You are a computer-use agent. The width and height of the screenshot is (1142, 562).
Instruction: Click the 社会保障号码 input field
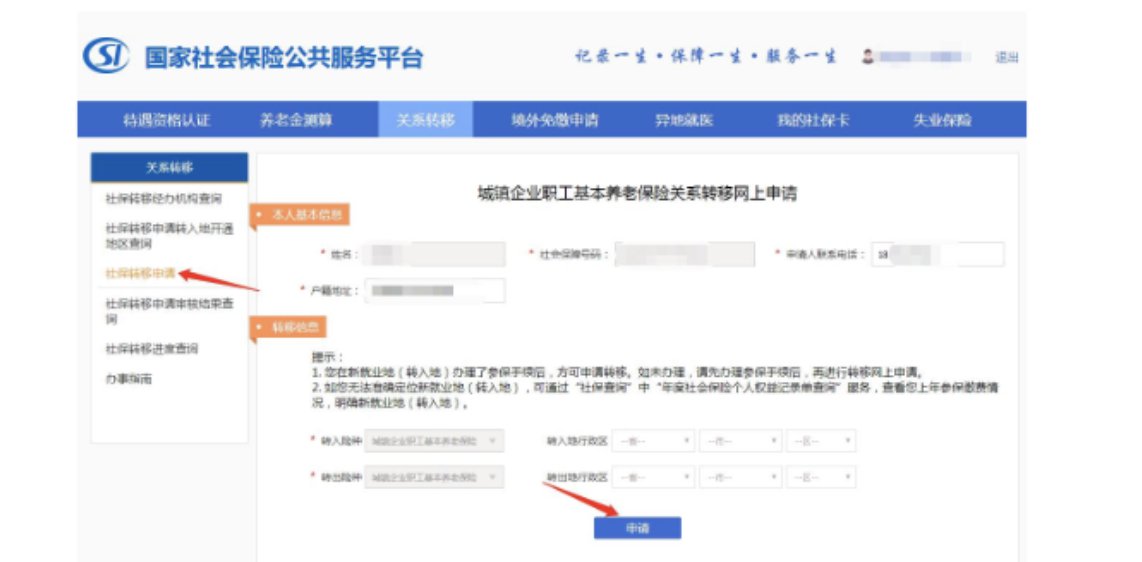coord(685,254)
